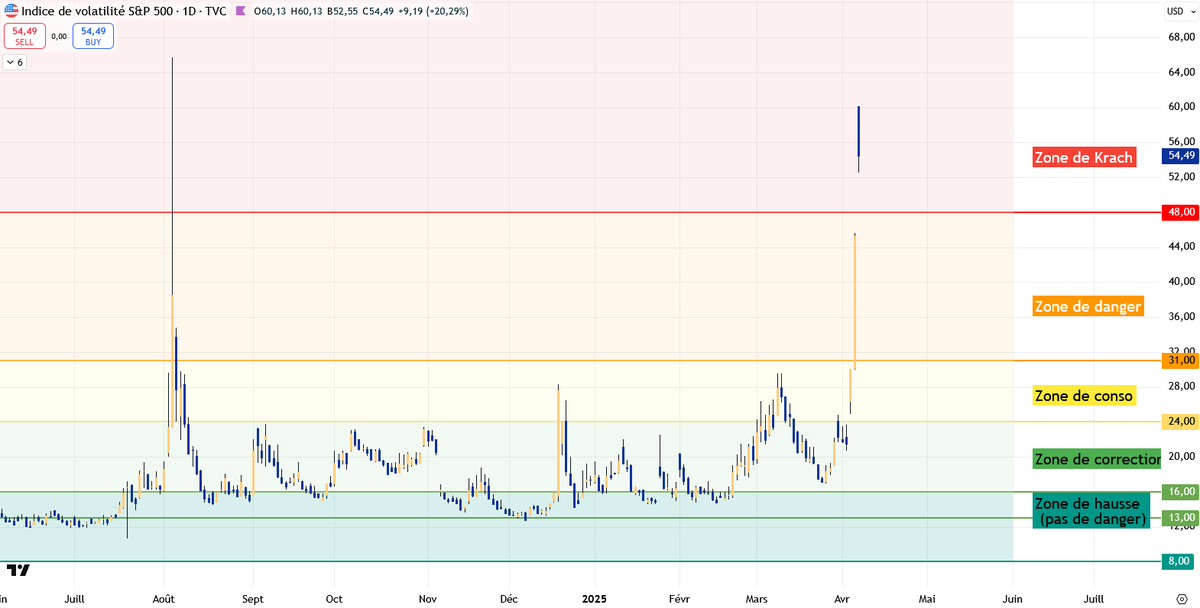1200x608 pixels.
Task: Click the 28,00 price axis label
Action: [x=1181, y=386]
